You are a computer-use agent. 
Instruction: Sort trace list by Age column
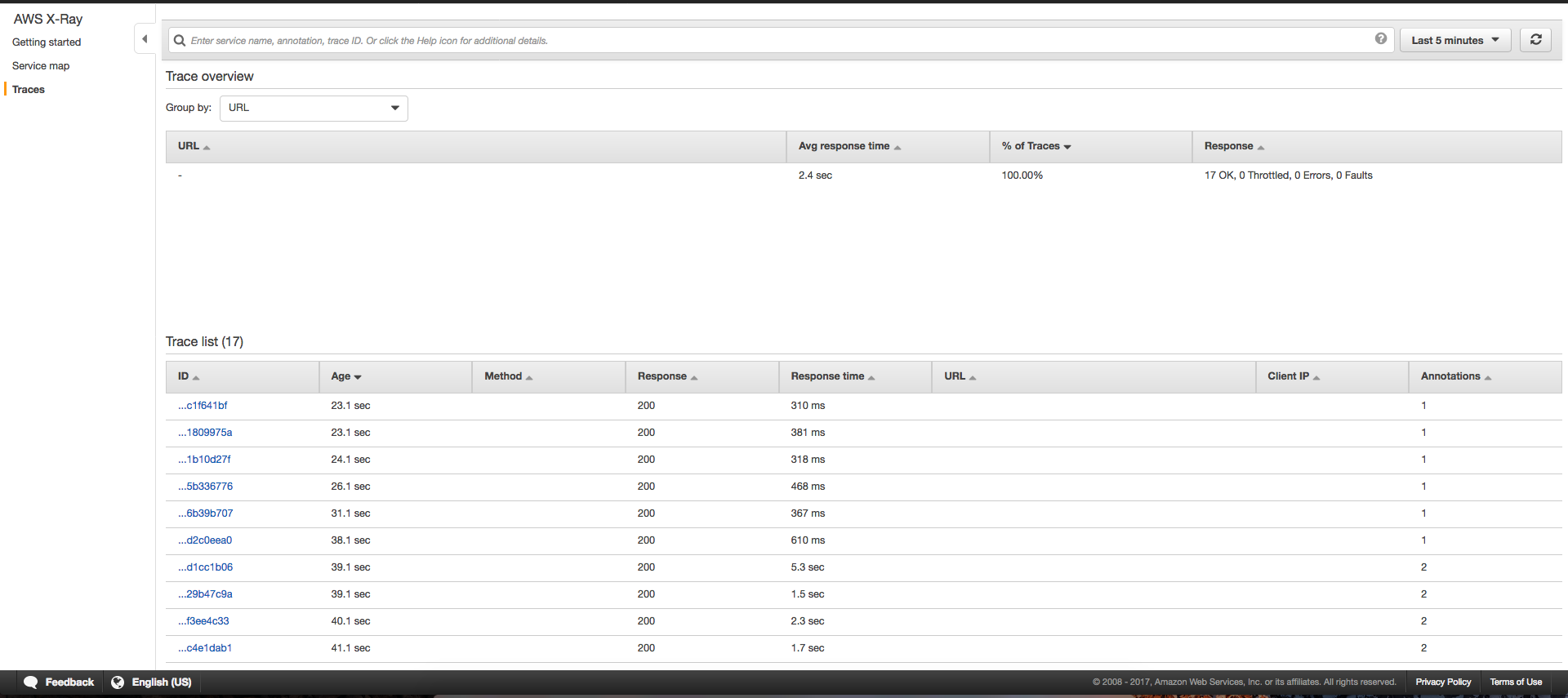(345, 376)
